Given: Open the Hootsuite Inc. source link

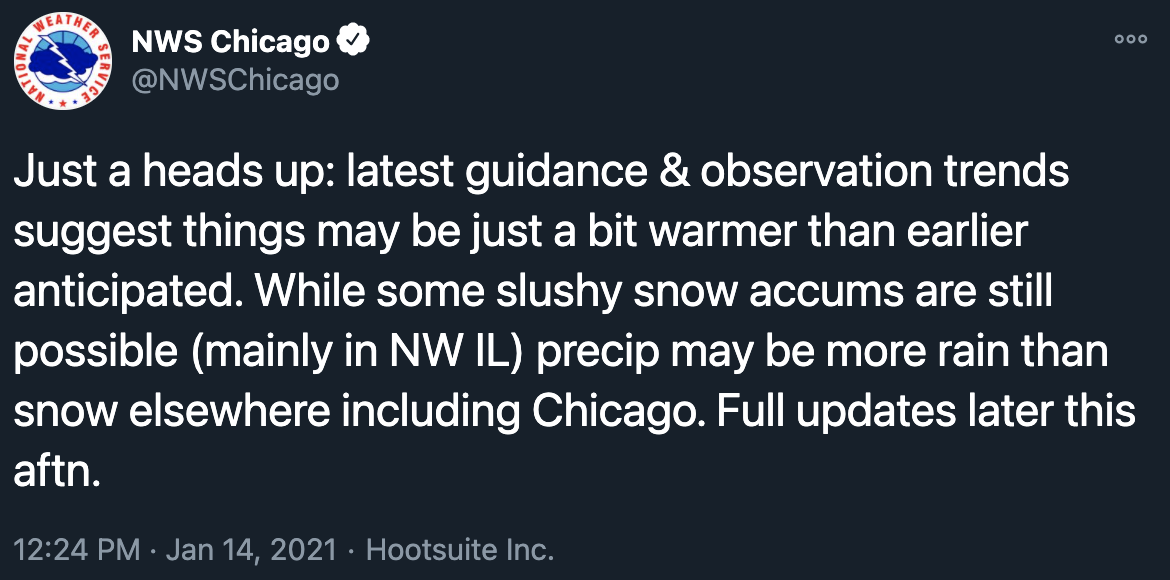Looking at the screenshot, I should [x=460, y=550].
